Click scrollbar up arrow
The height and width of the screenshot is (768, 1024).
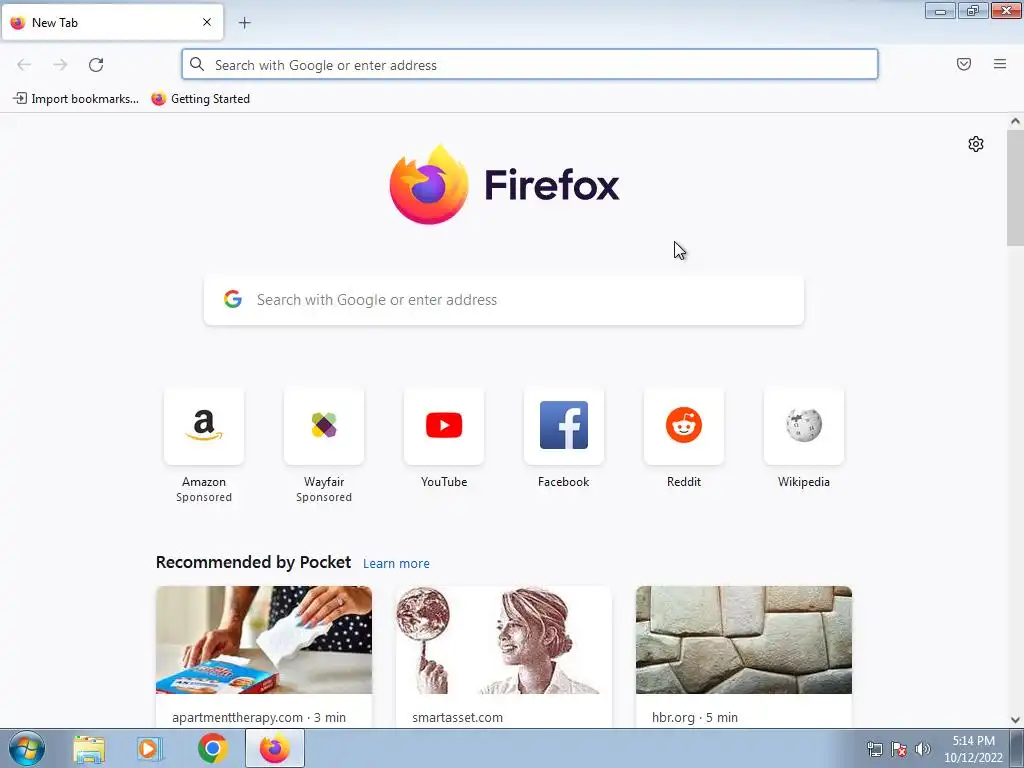pyautogui.click(x=1015, y=121)
